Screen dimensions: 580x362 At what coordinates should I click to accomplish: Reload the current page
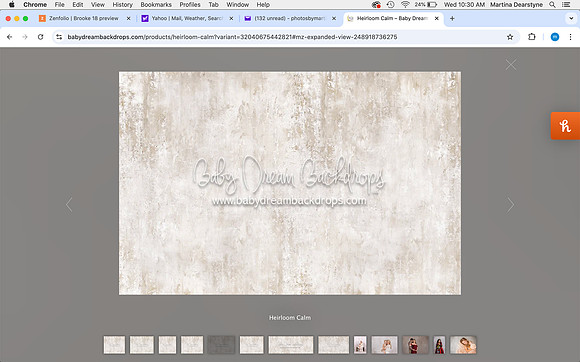coord(41,37)
